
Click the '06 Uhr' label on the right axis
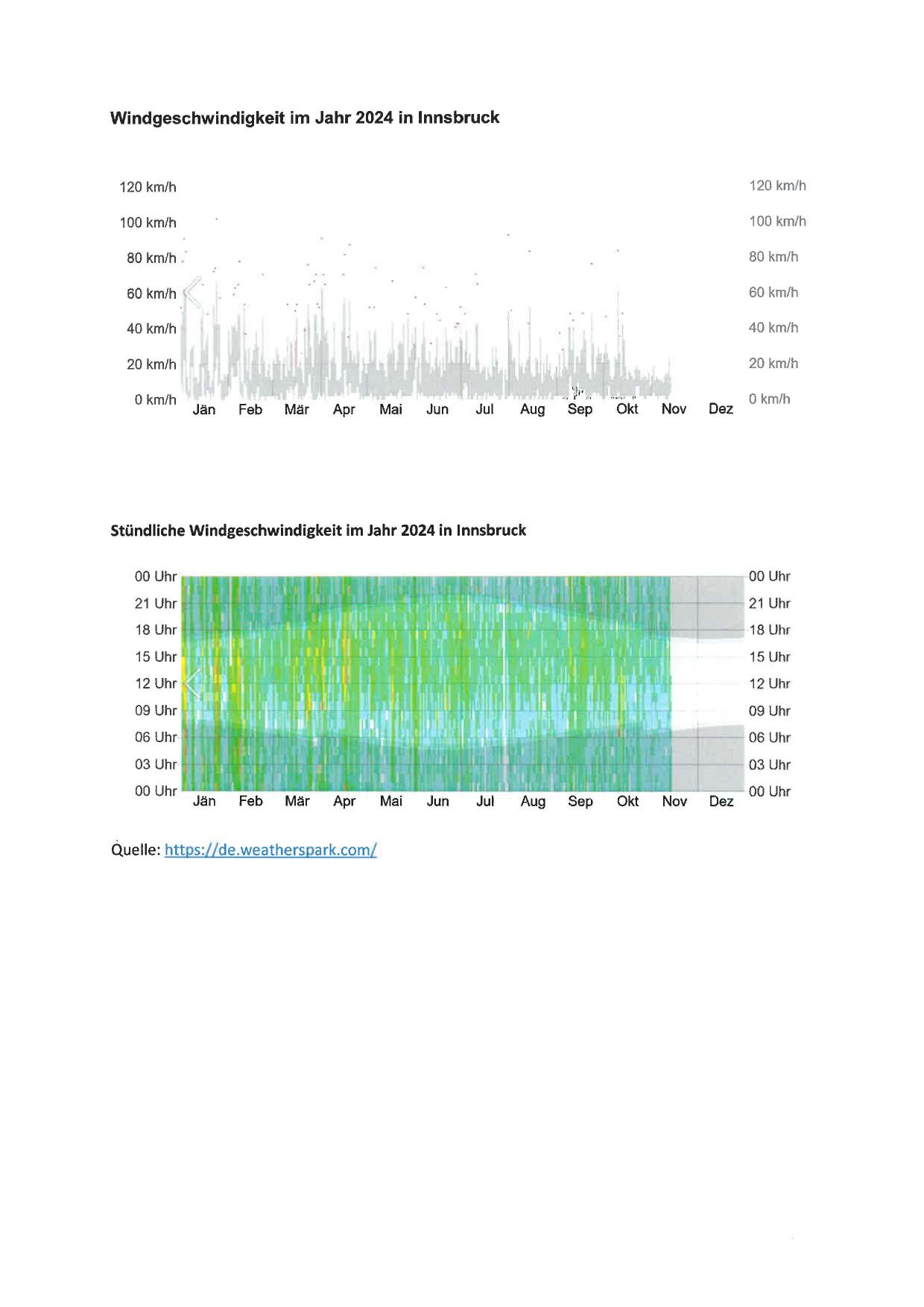tap(769, 737)
